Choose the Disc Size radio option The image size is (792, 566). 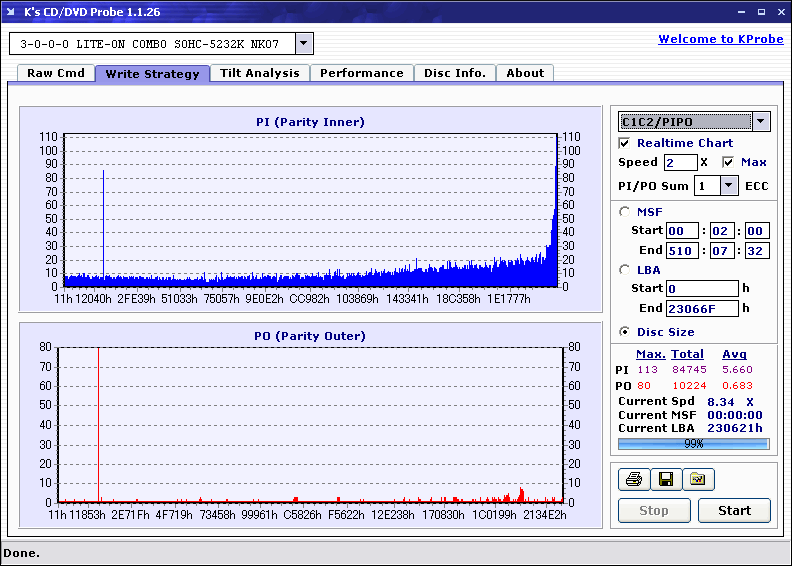(x=625, y=332)
